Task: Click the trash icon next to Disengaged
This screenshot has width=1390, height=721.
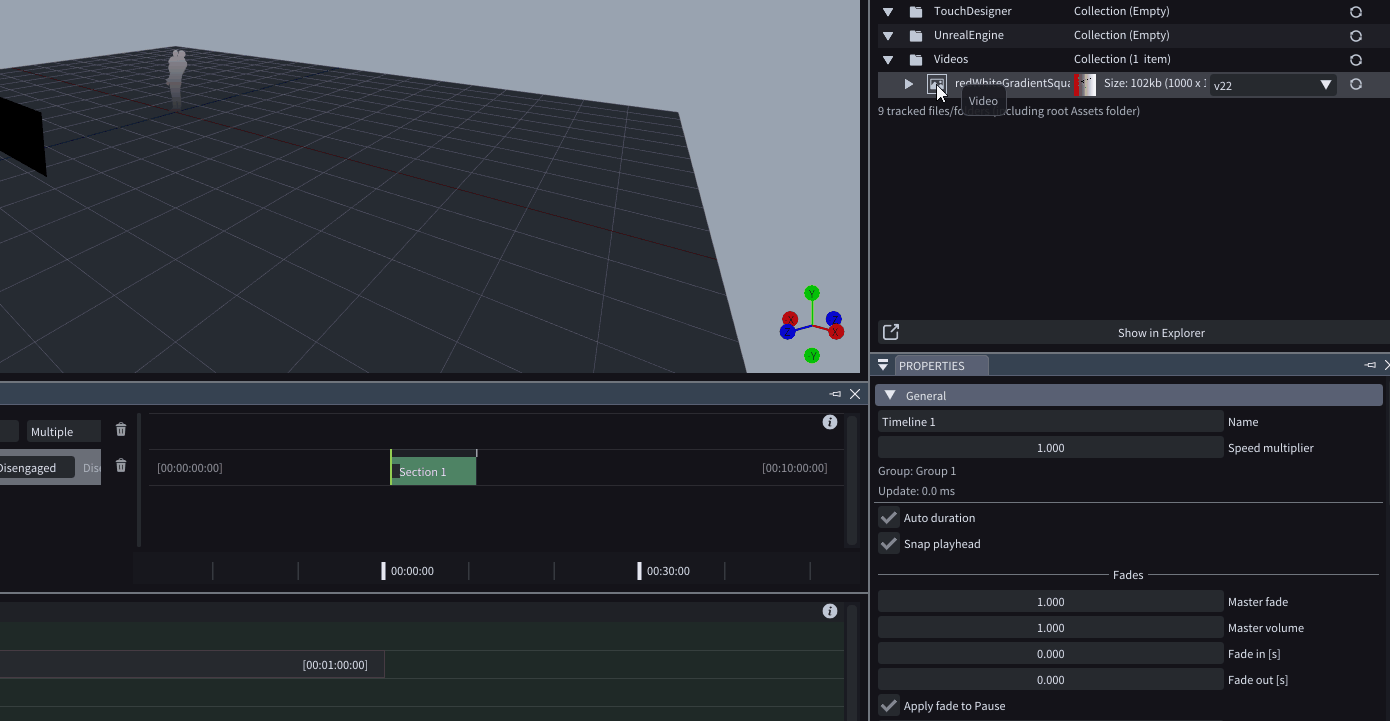Action: point(121,466)
